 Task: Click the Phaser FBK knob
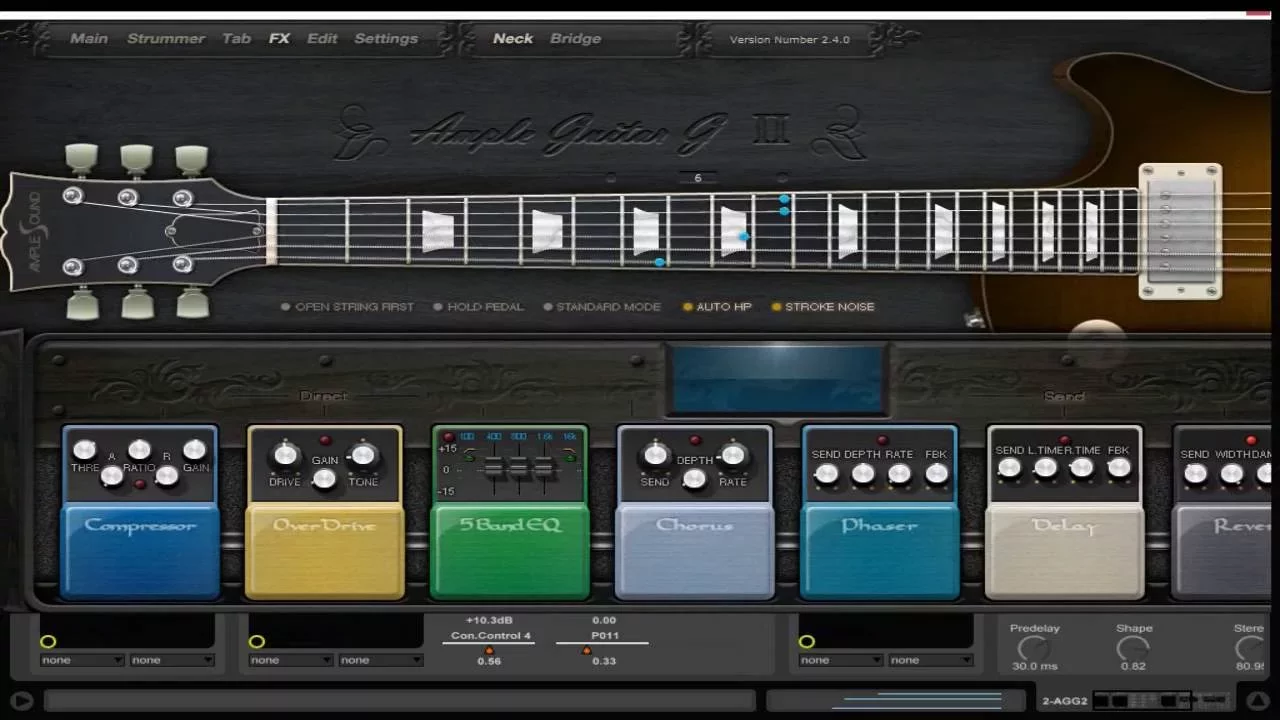point(936,474)
